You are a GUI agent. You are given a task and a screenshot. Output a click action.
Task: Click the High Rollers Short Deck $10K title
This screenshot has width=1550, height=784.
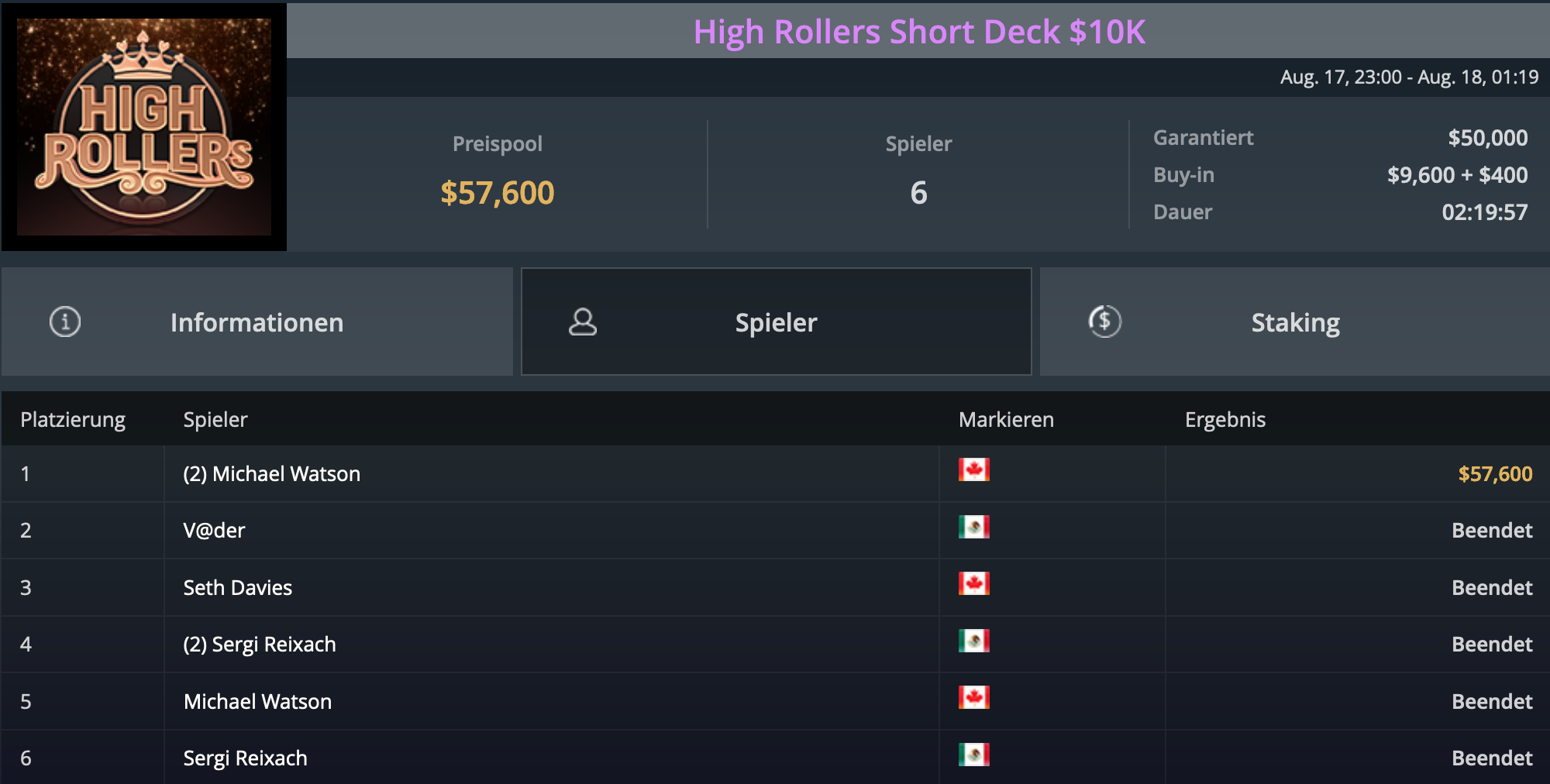(919, 32)
